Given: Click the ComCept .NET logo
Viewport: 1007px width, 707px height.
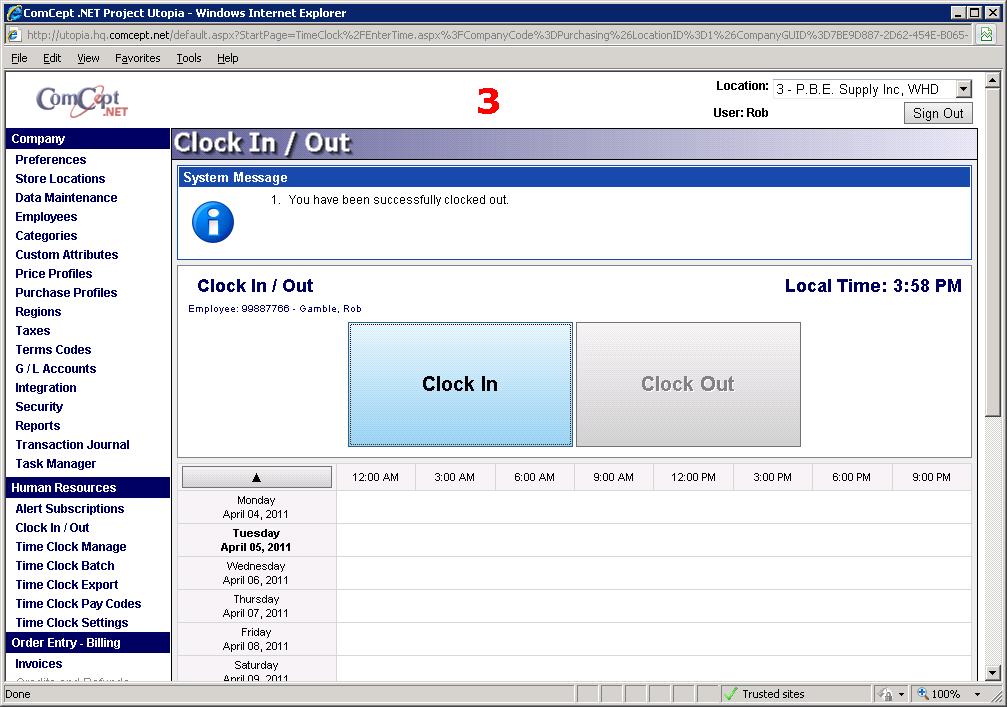Looking at the screenshot, I should click(x=82, y=101).
